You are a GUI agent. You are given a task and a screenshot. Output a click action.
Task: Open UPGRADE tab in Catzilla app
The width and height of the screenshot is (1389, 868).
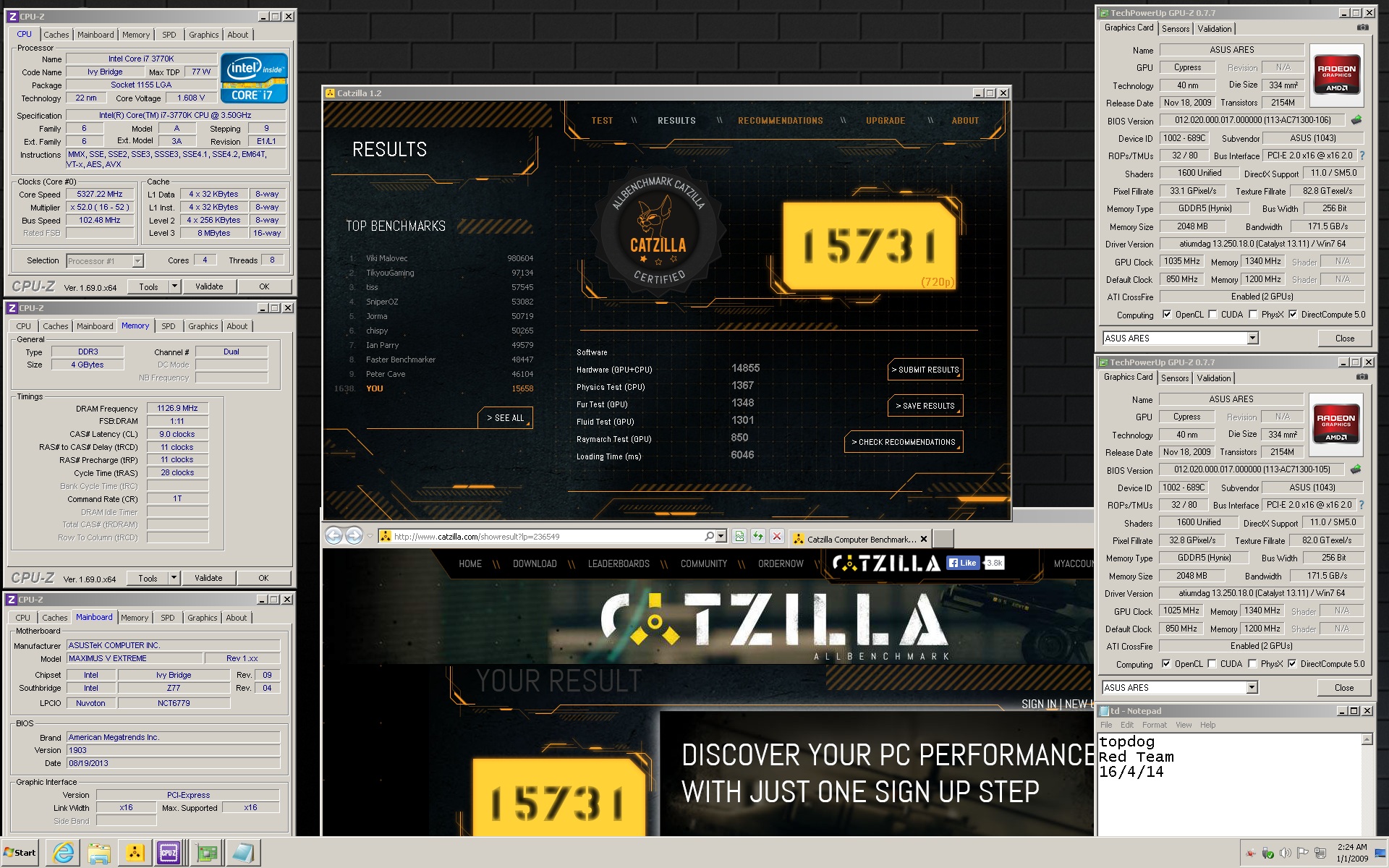[x=885, y=121]
